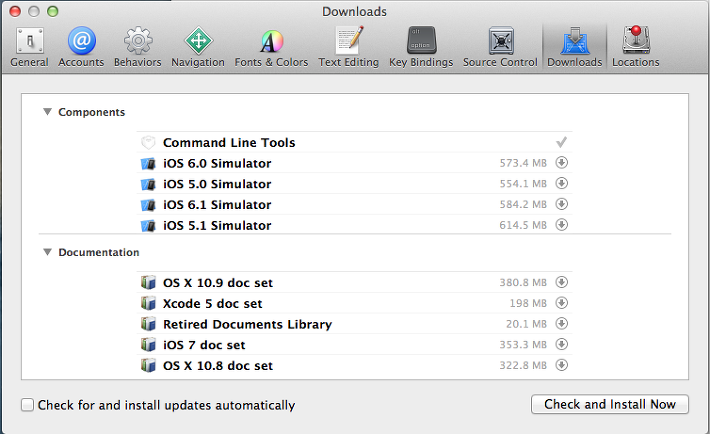The image size is (710, 434).
Task: Click Check and Install Now button
Action: point(609,404)
